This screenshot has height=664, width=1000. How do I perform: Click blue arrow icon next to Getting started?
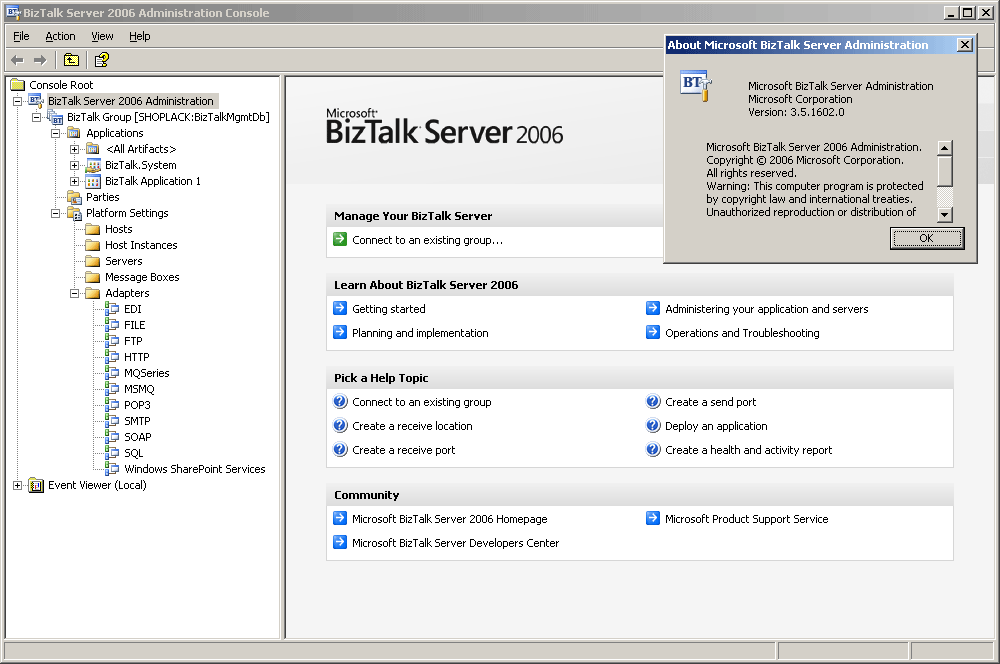[x=340, y=309]
